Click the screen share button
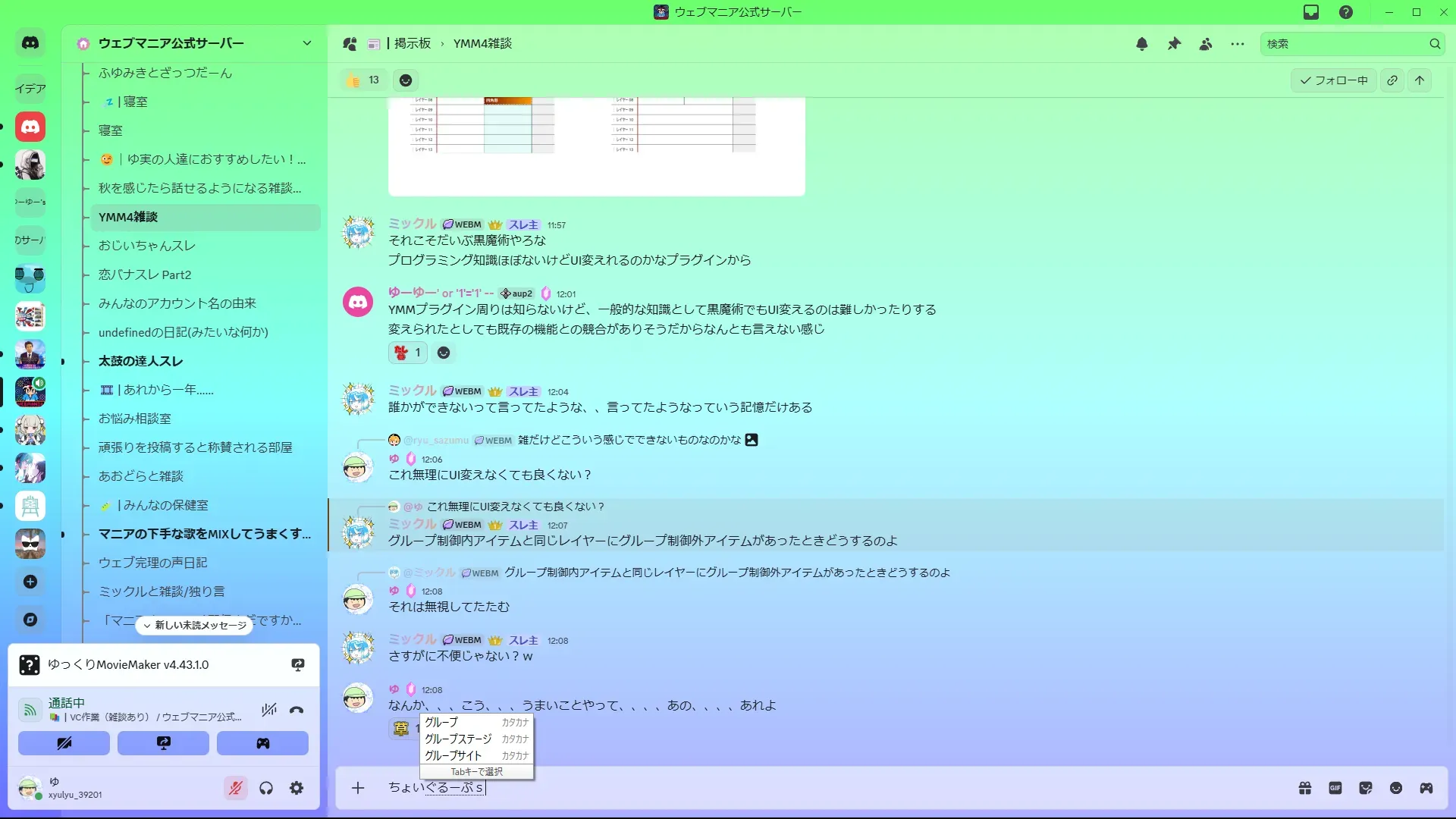1456x819 pixels. click(163, 743)
